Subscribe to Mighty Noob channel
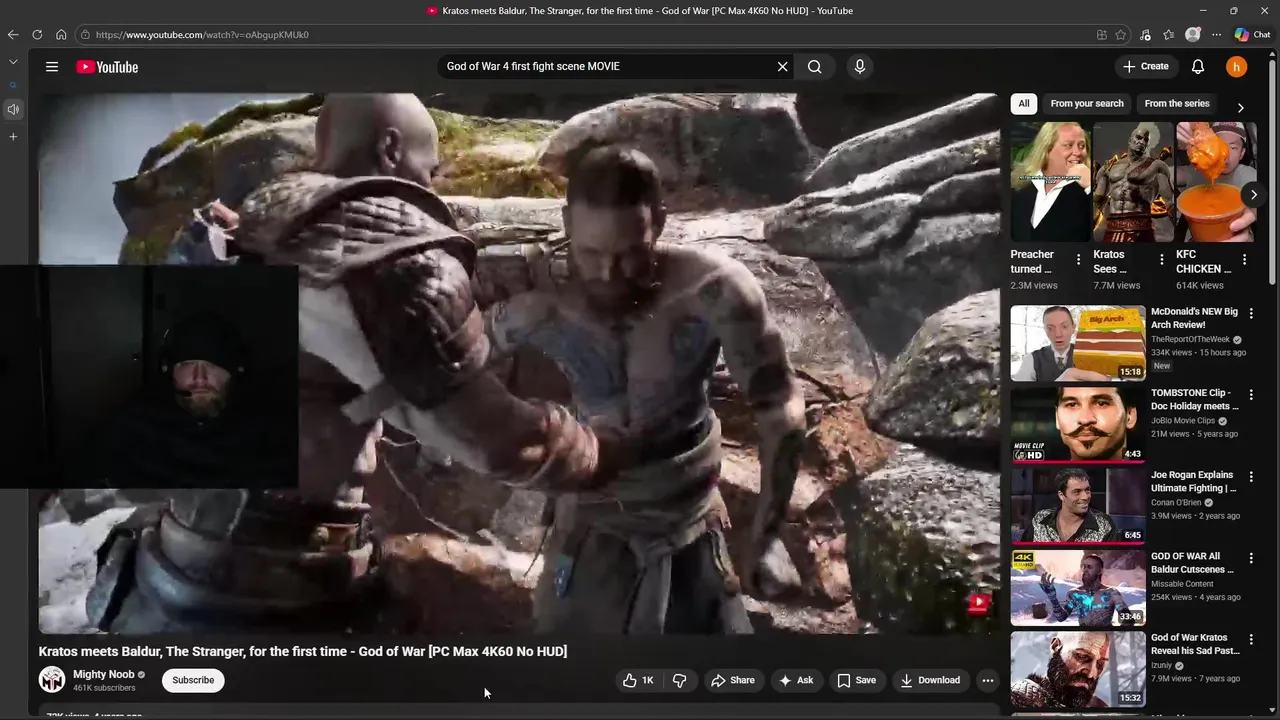The image size is (1280, 720). point(193,680)
